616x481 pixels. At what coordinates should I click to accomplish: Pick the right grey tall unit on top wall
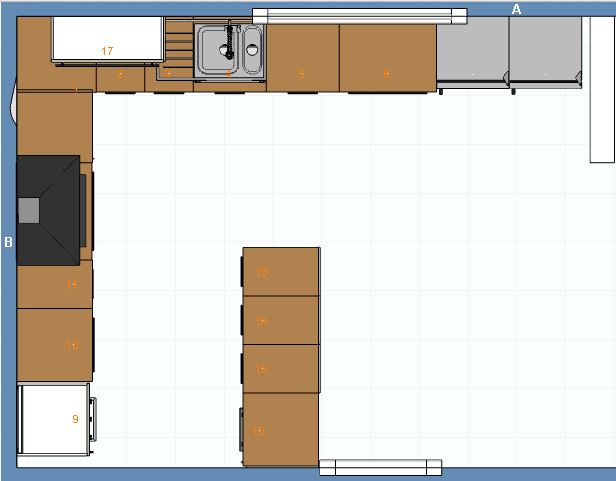tap(544, 50)
